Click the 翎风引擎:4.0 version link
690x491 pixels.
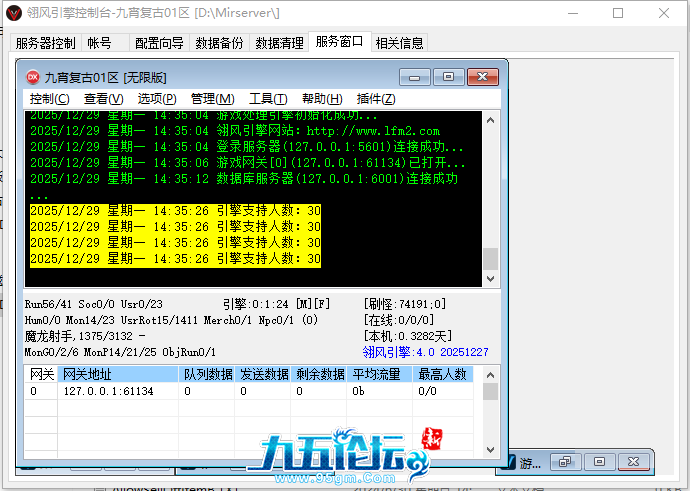tap(426, 352)
